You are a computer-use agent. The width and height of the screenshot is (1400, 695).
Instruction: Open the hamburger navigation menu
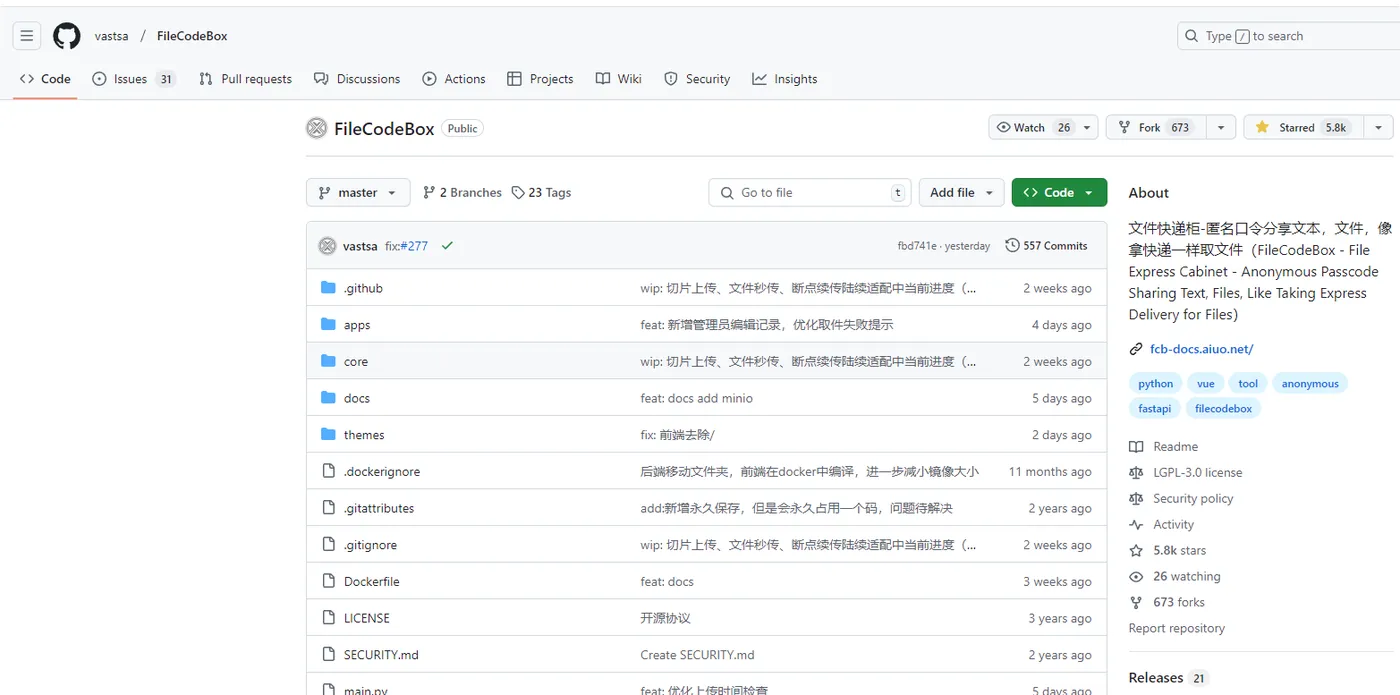27,36
